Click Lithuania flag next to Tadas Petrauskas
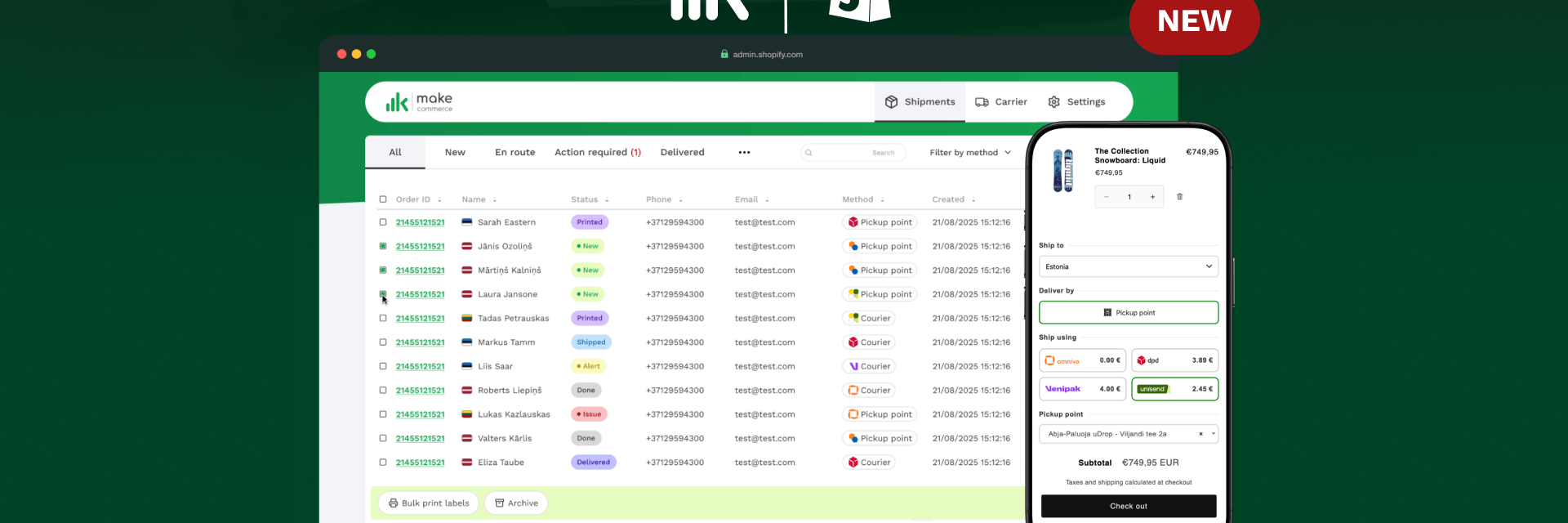The width and height of the screenshot is (1568, 523). coord(467,319)
